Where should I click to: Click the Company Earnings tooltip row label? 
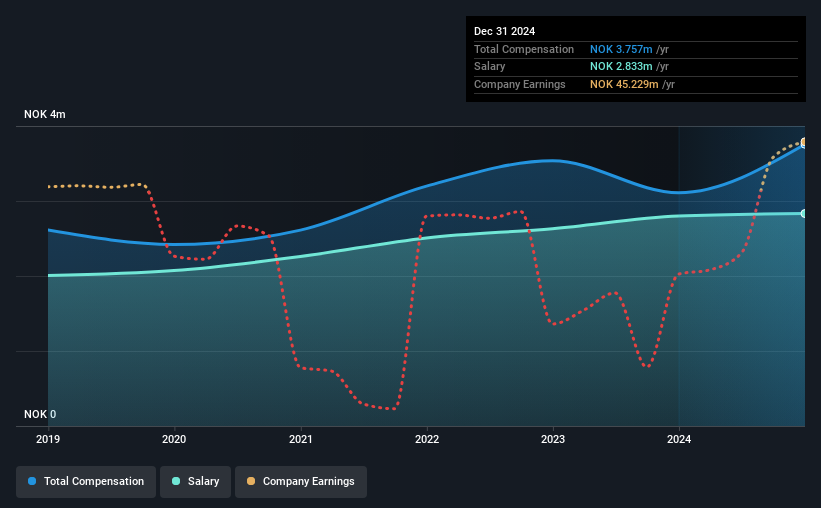[519, 84]
